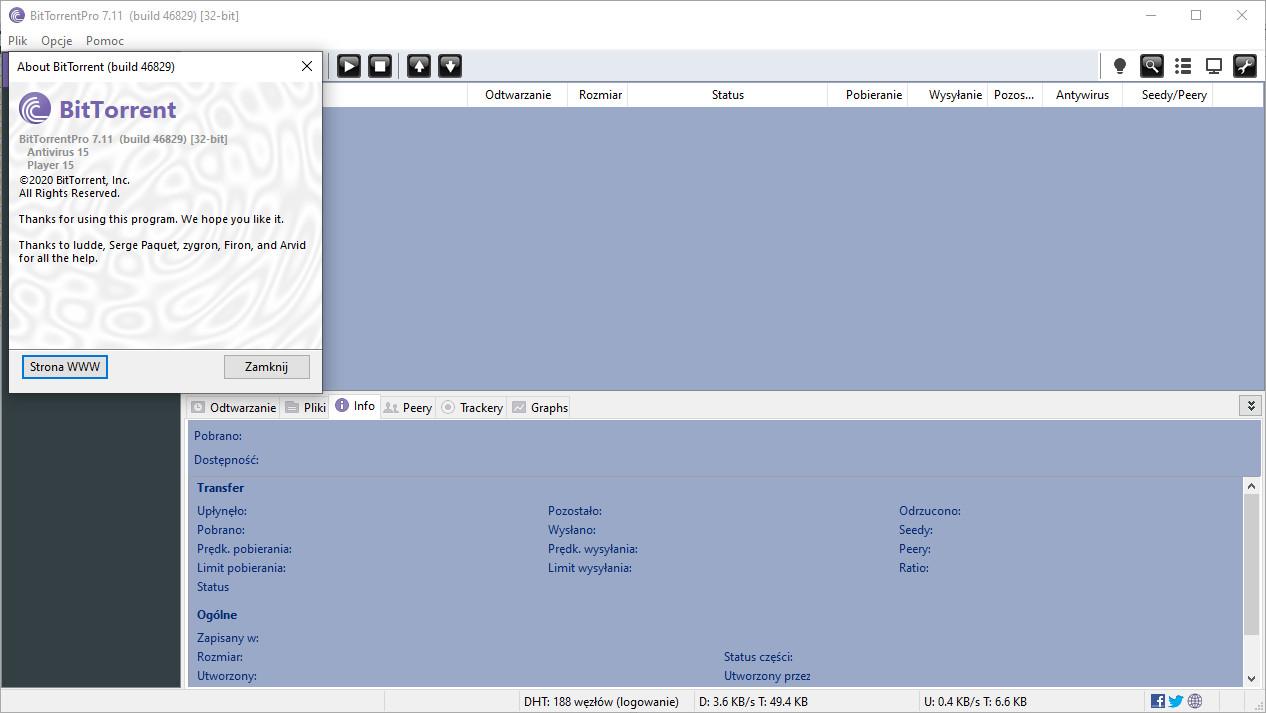Open preferences via the wrench icon
1266x713 pixels.
[x=1245, y=66]
